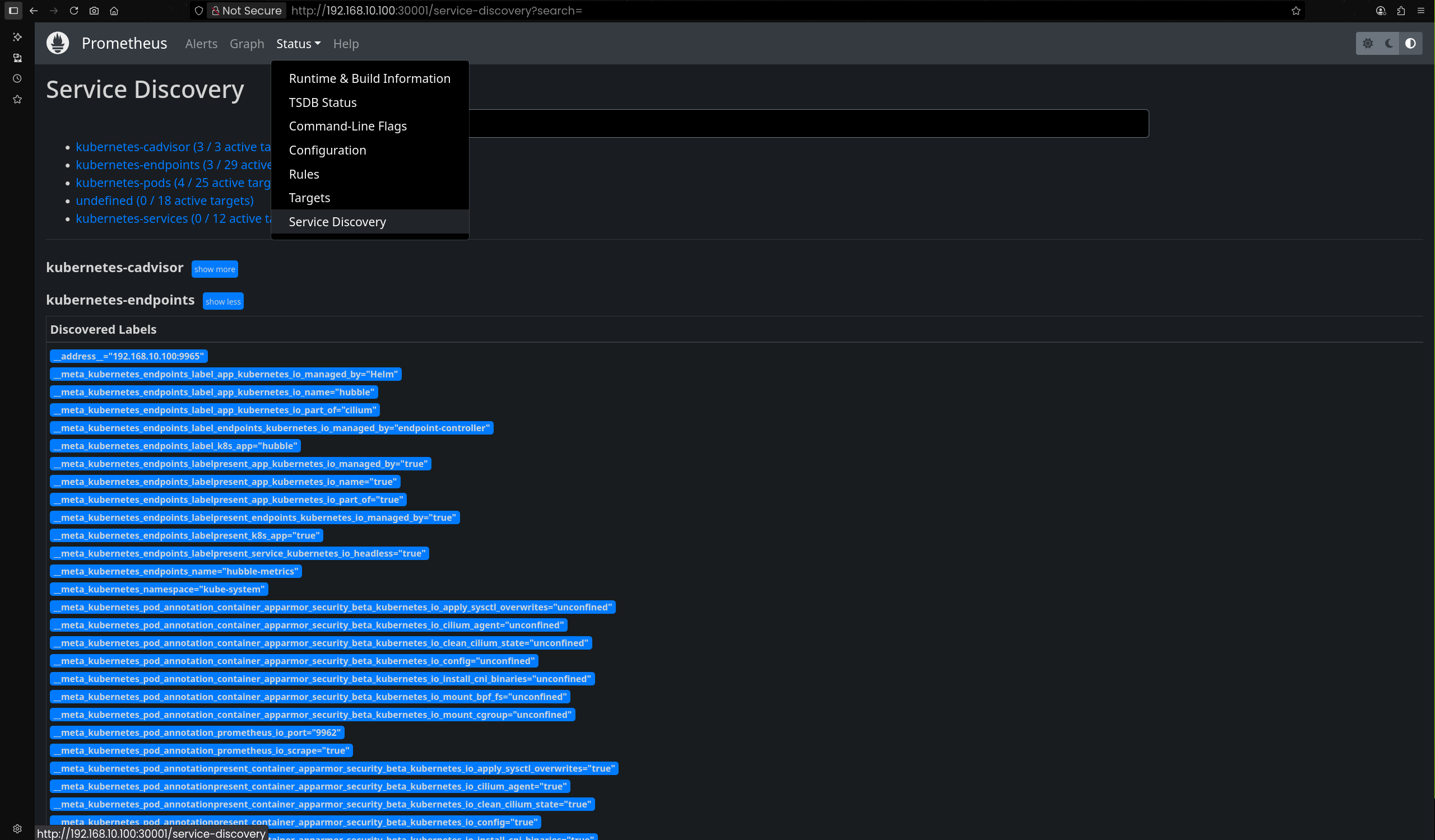Open the sidebar settings gear icon

(x=17, y=829)
